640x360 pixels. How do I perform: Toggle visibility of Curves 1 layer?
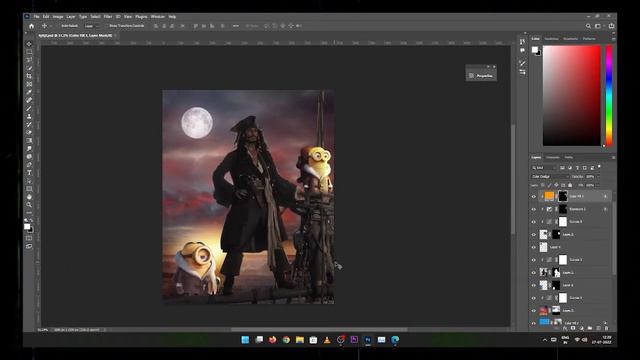tap(533, 298)
